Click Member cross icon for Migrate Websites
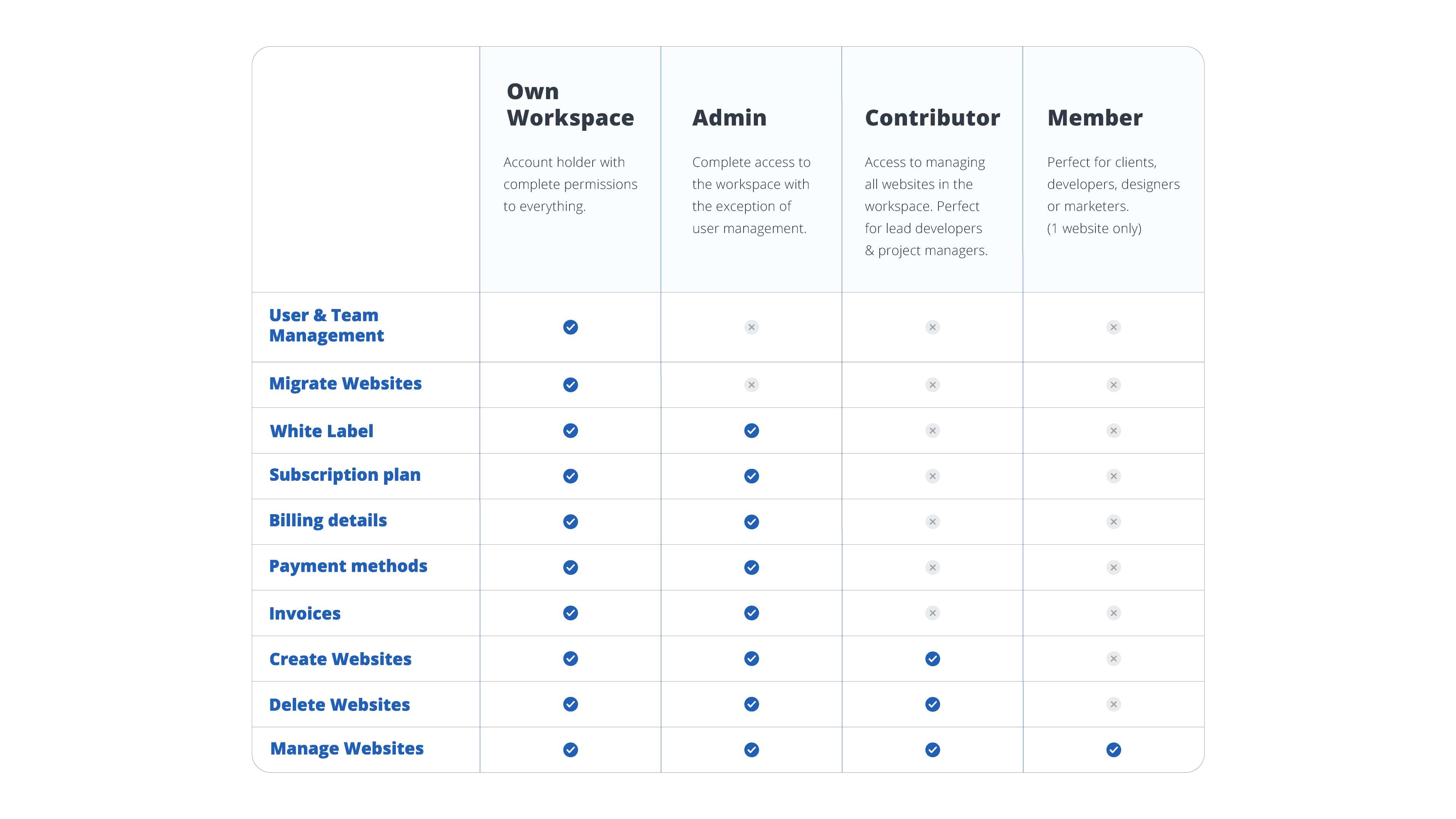Screen dimensions: 1456x819 tap(1114, 385)
